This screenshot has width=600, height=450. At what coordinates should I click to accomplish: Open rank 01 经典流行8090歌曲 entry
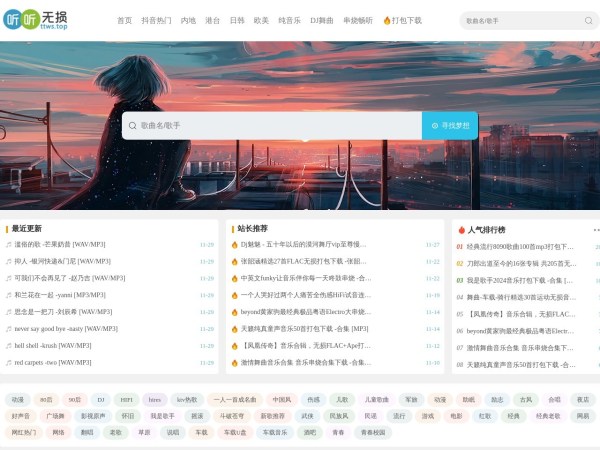pos(520,246)
